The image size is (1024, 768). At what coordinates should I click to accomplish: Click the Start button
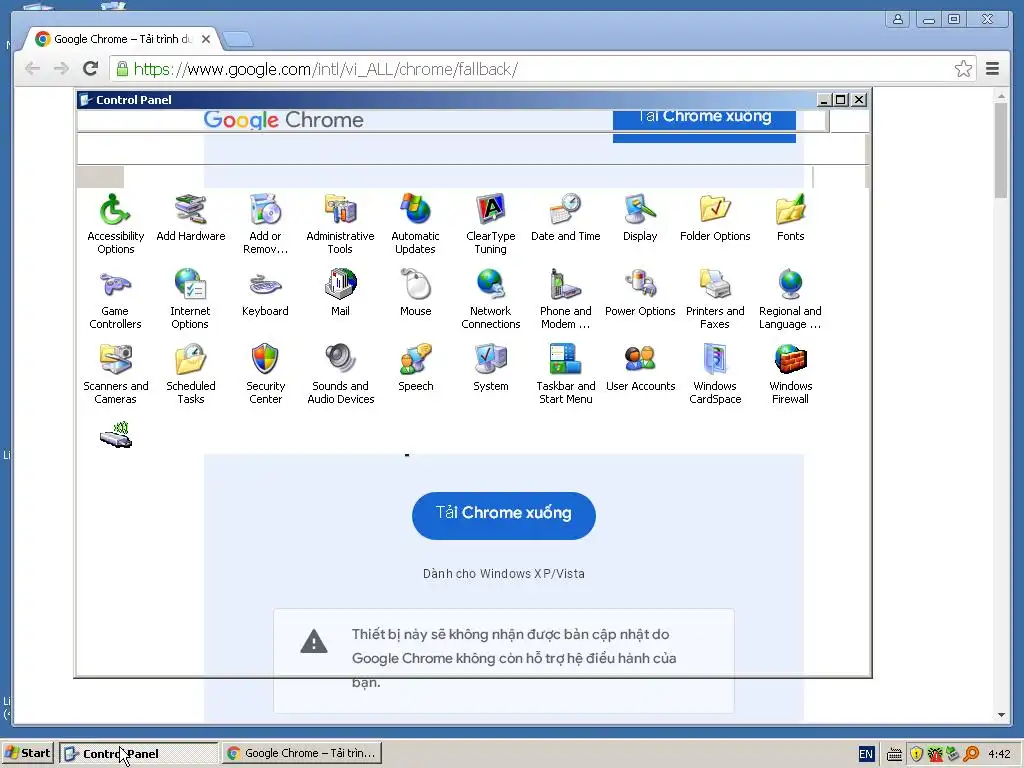pyautogui.click(x=27, y=753)
